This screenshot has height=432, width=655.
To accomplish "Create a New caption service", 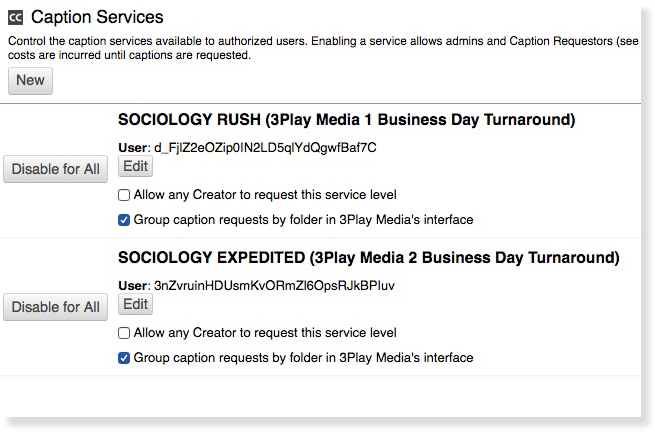I will tap(30, 80).
